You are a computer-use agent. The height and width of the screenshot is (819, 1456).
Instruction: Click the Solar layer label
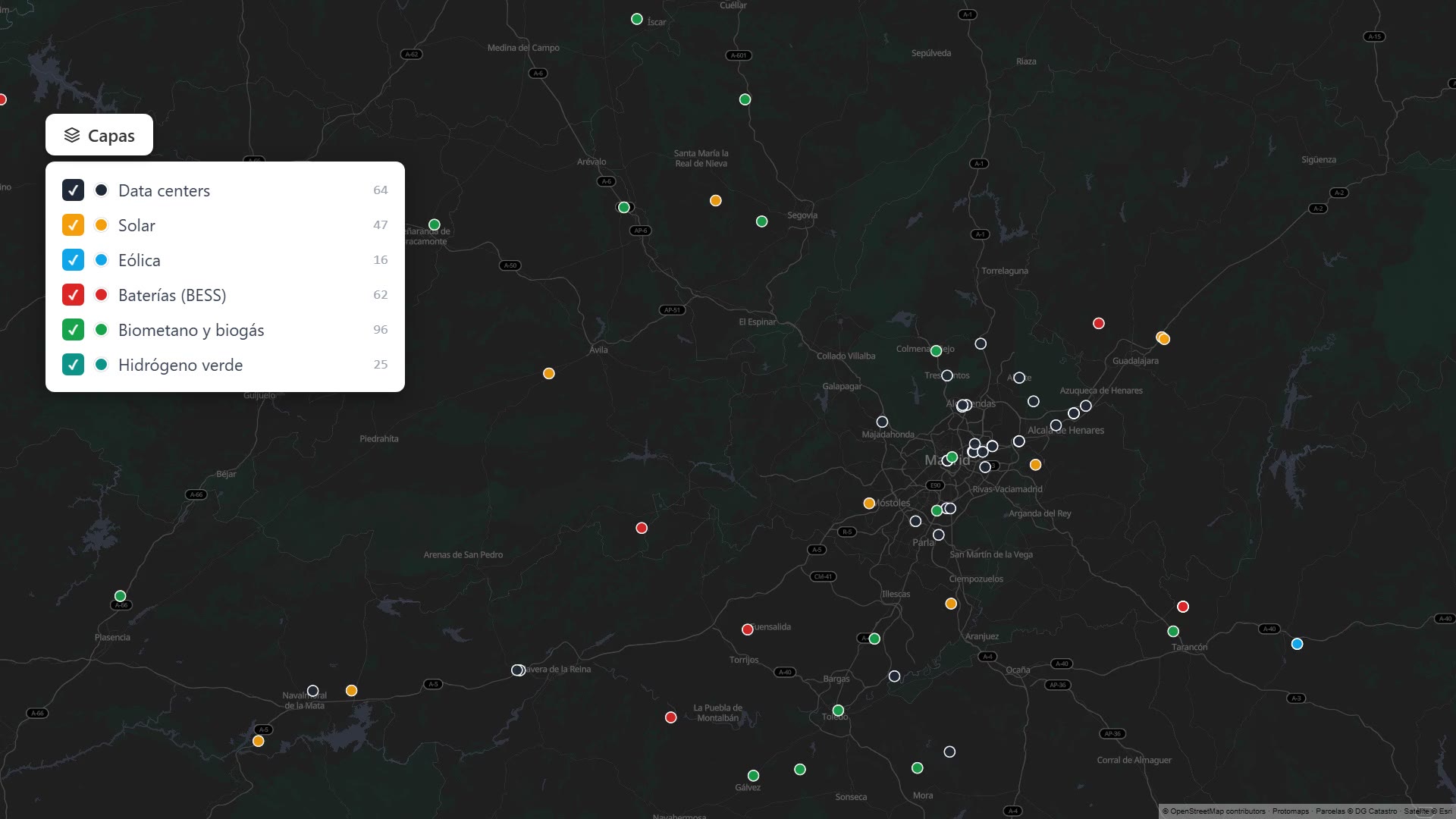[136, 226]
